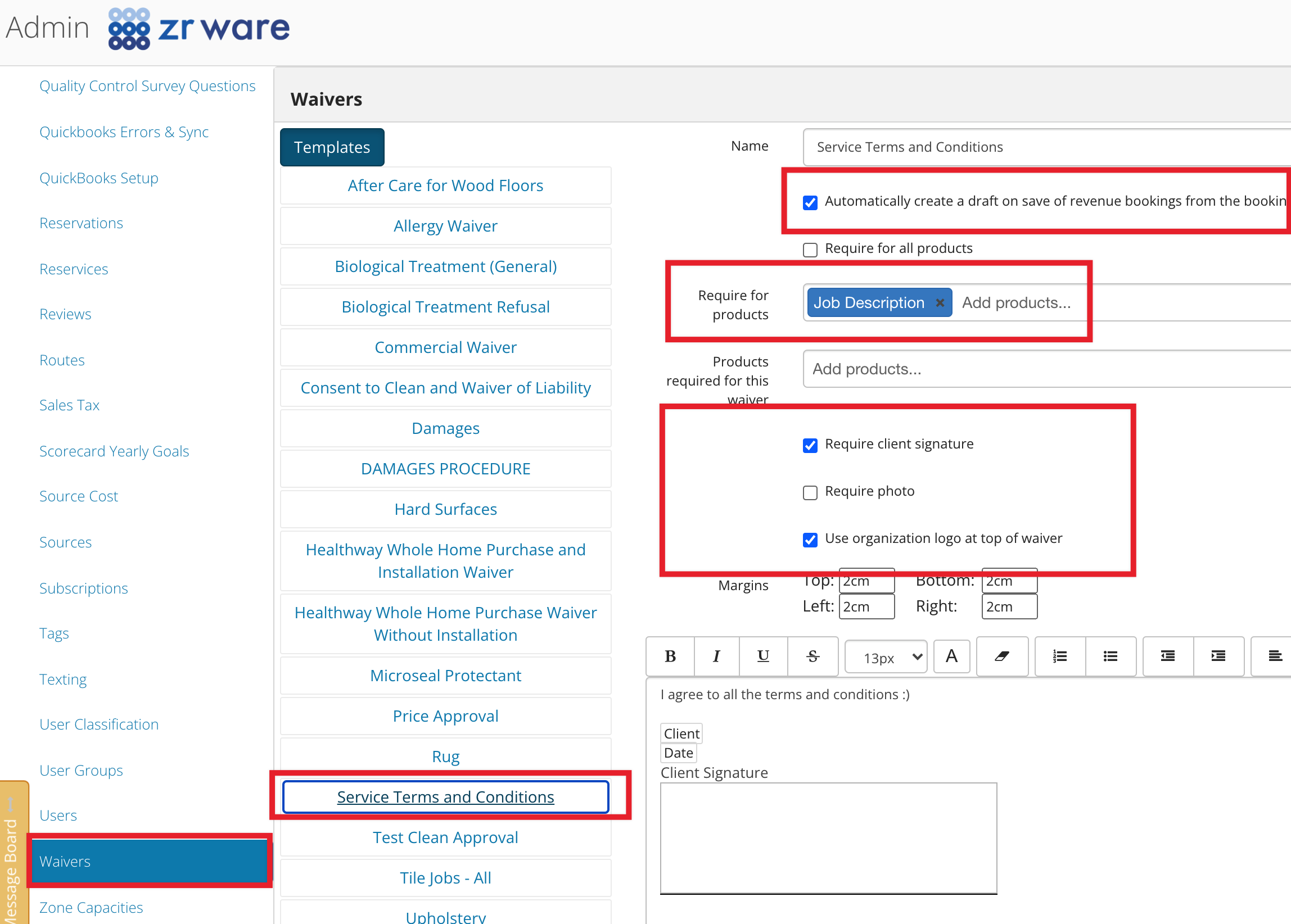Open the Allergy Waiver template

pyautogui.click(x=446, y=226)
